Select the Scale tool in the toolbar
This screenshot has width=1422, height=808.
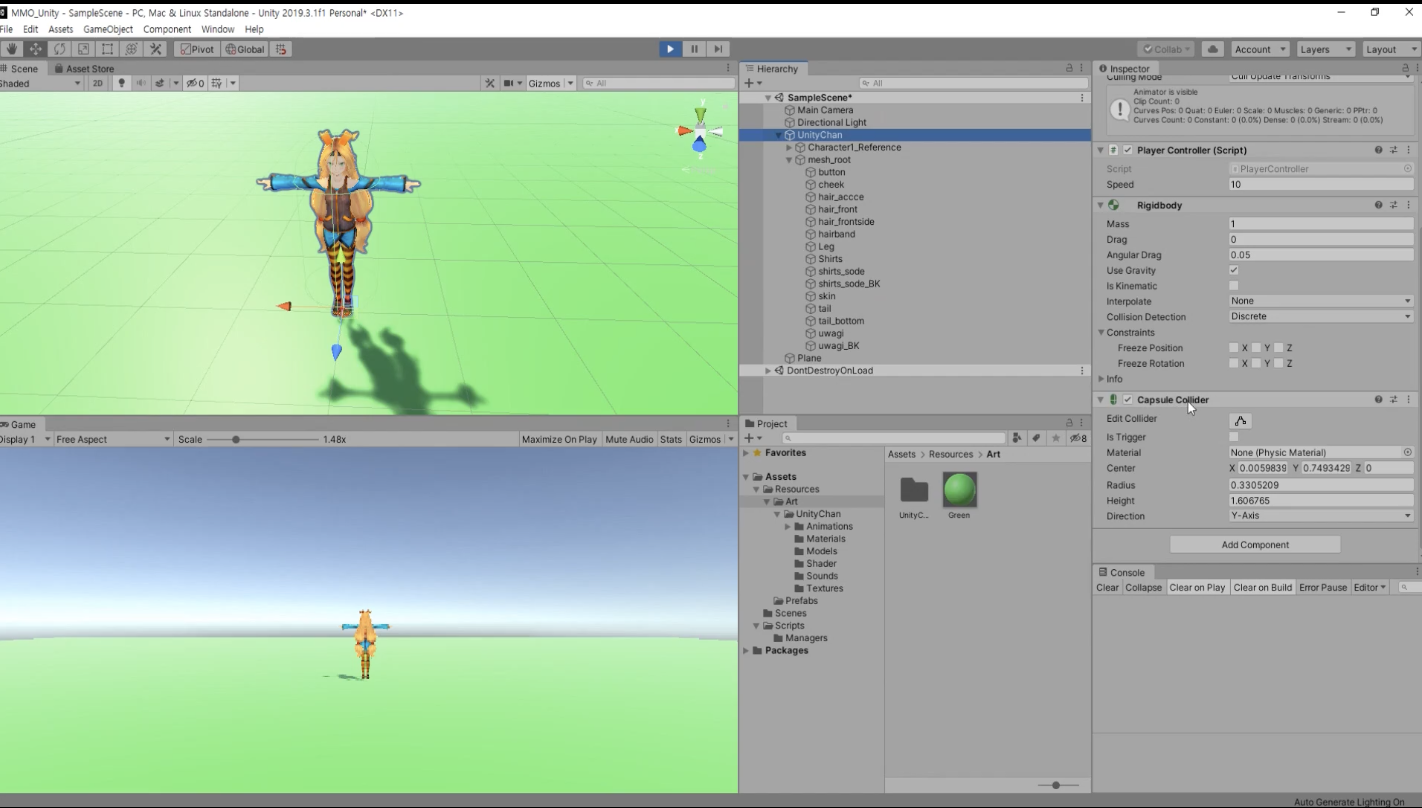click(x=83, y=49)
